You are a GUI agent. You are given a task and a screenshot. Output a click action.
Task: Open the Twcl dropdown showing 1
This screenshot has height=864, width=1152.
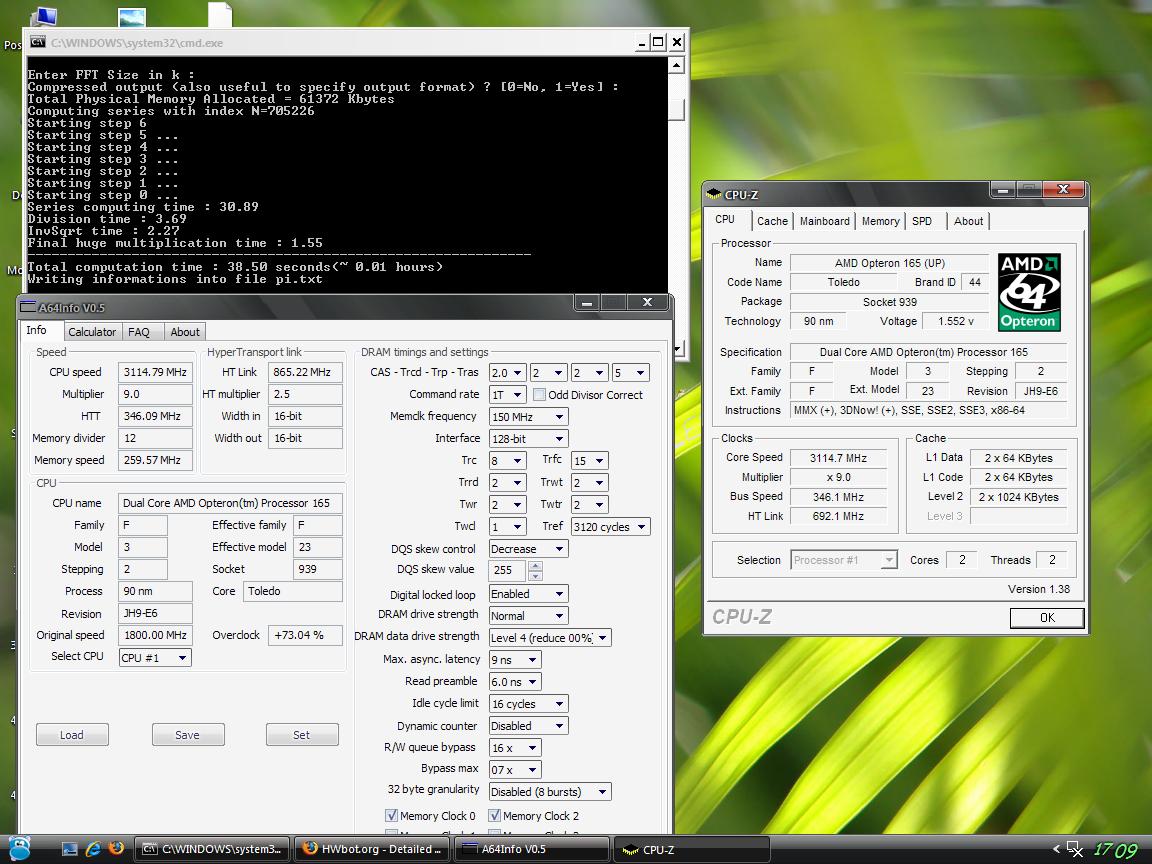click(x=508, y=527)
